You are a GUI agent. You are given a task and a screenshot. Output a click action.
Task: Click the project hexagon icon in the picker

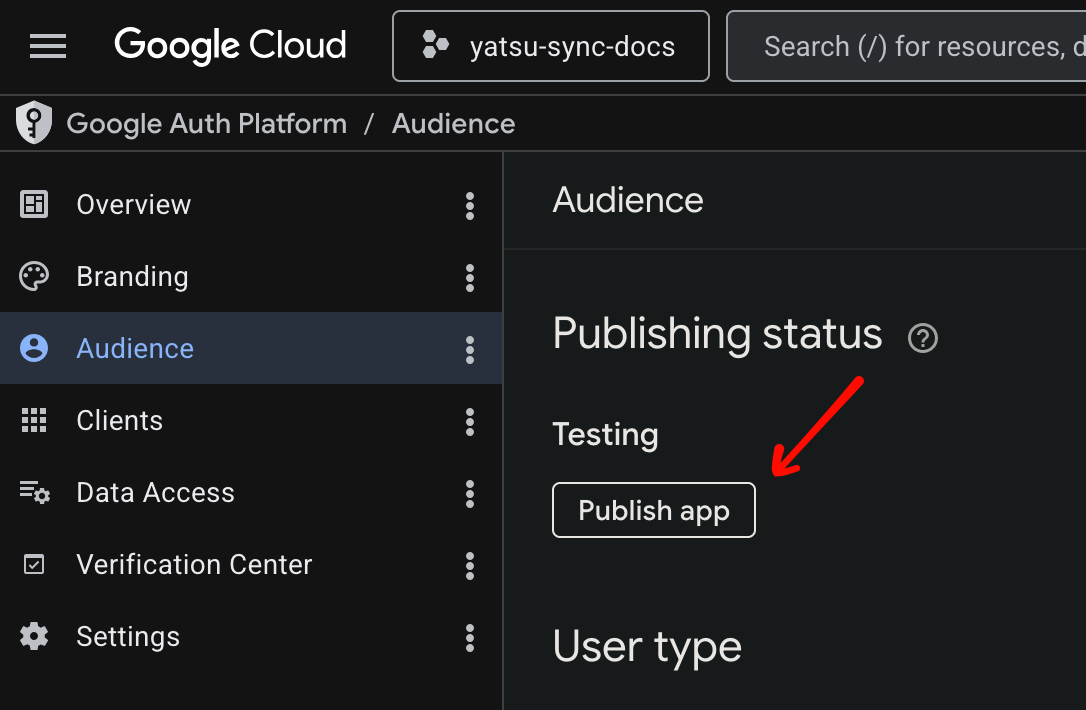435,46
